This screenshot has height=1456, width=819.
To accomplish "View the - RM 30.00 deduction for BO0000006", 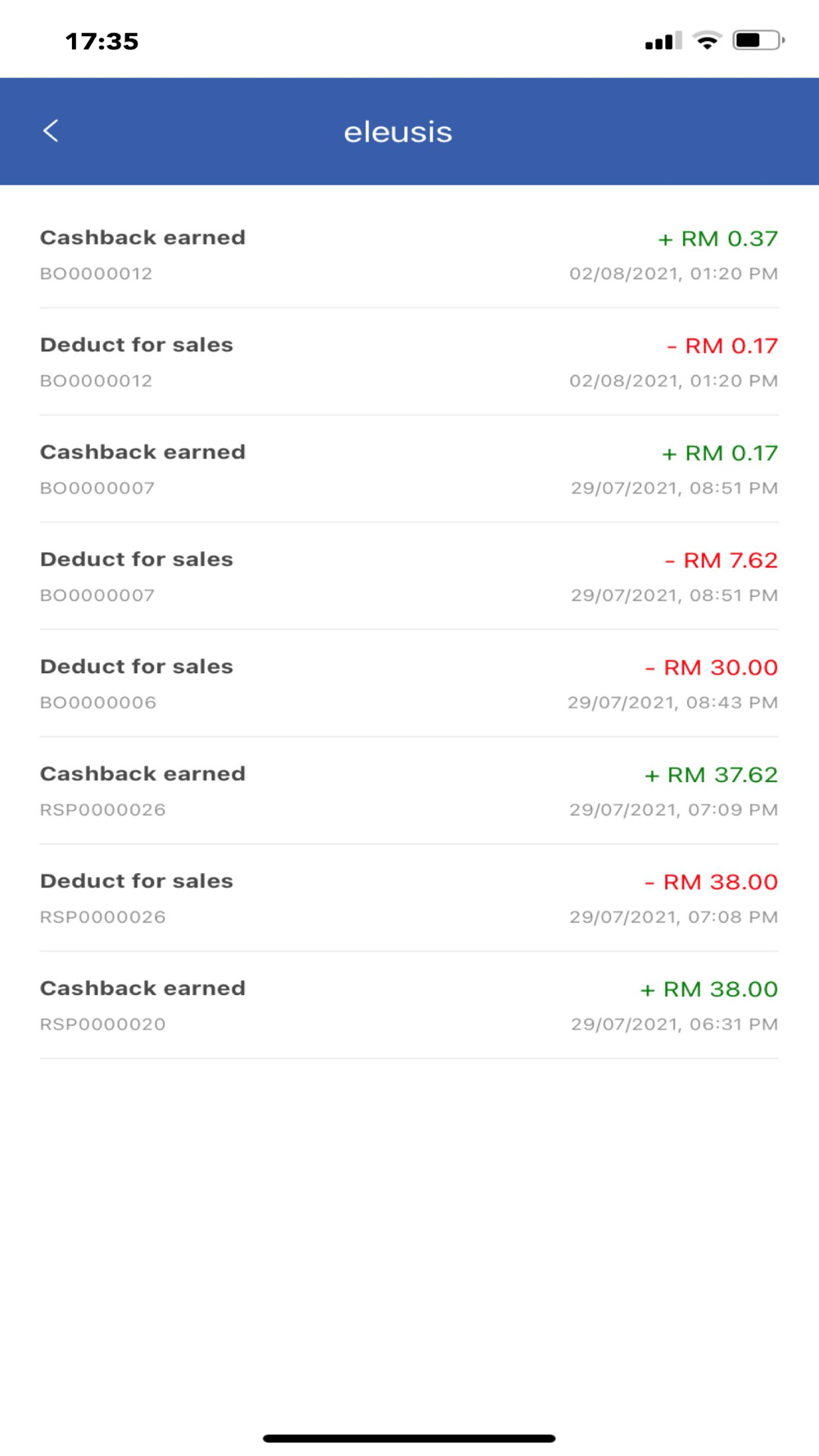I will pos(409,684).
